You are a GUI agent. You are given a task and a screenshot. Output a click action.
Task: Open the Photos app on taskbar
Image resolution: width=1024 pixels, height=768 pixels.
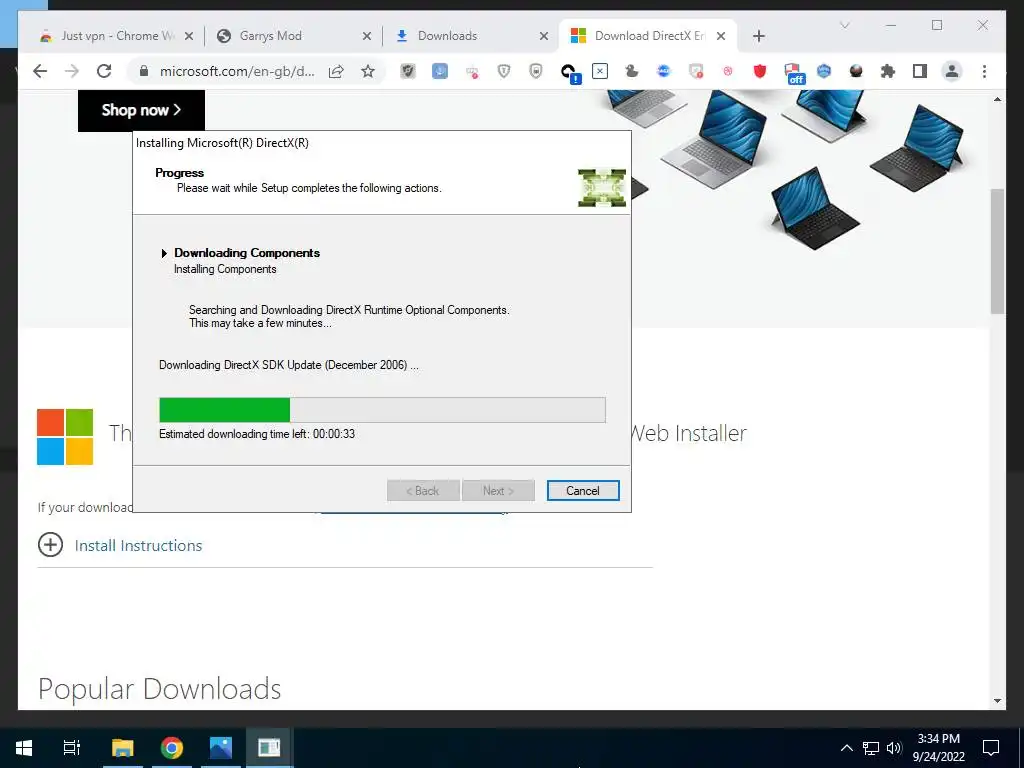[x=221, y=748]
